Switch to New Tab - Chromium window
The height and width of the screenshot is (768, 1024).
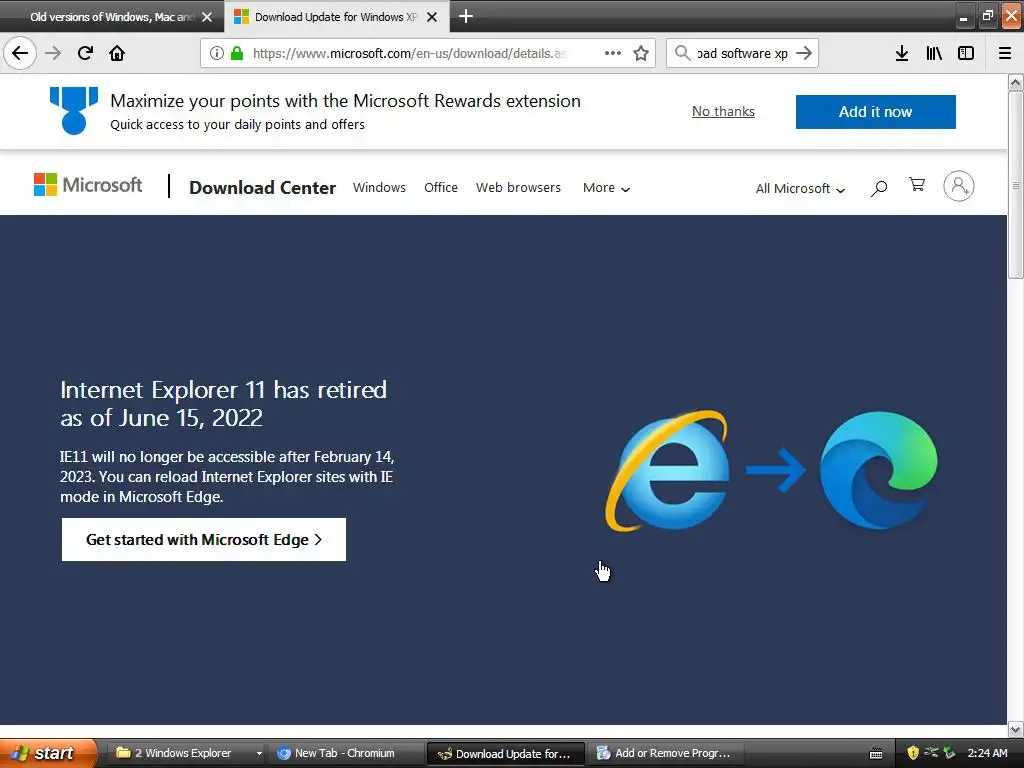point(344,753)
